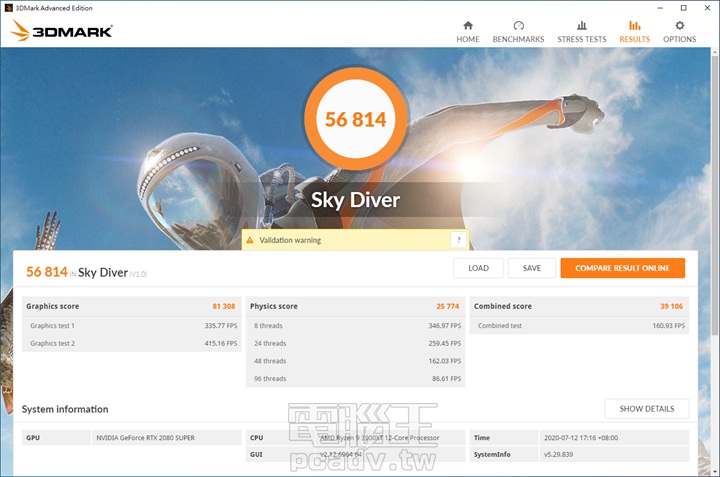Select the NVIDIA GeForce RTX 2080 SUPER field
Viewport: 720px width, 477px height.
click(165, 438)
